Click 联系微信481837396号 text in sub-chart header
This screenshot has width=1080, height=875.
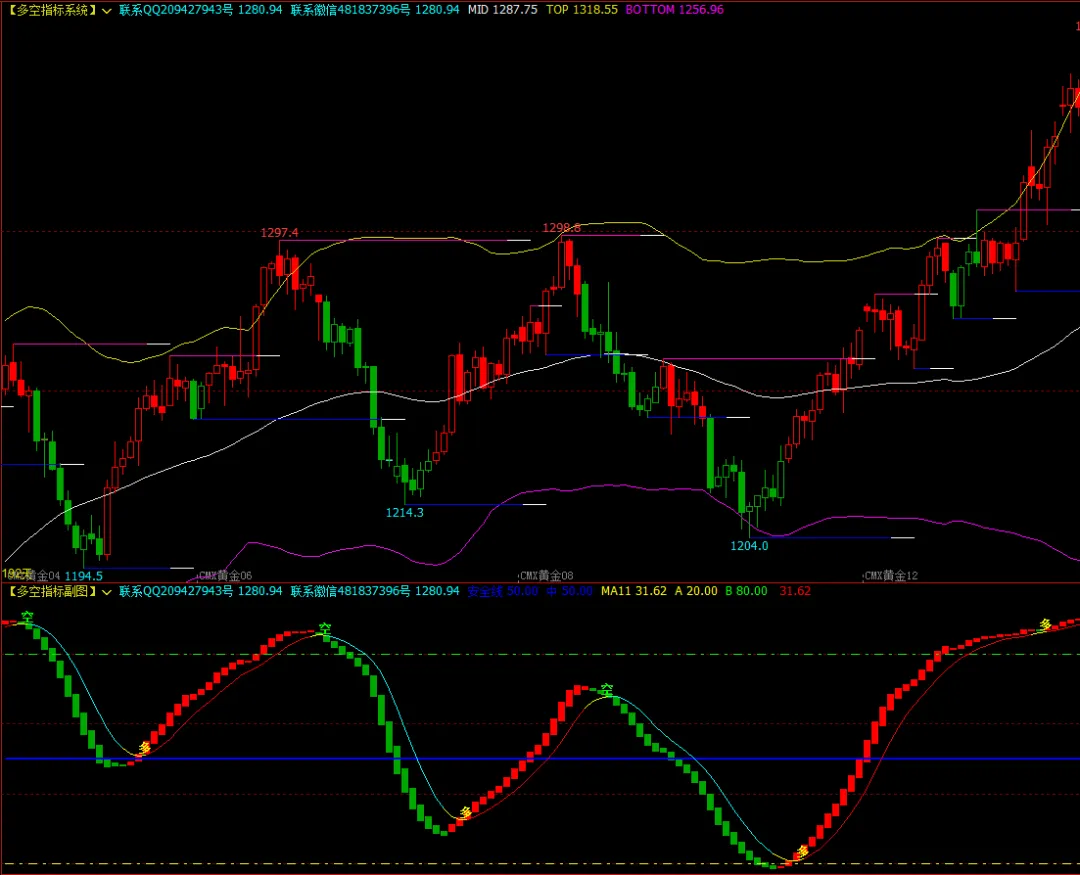[350, 591]
